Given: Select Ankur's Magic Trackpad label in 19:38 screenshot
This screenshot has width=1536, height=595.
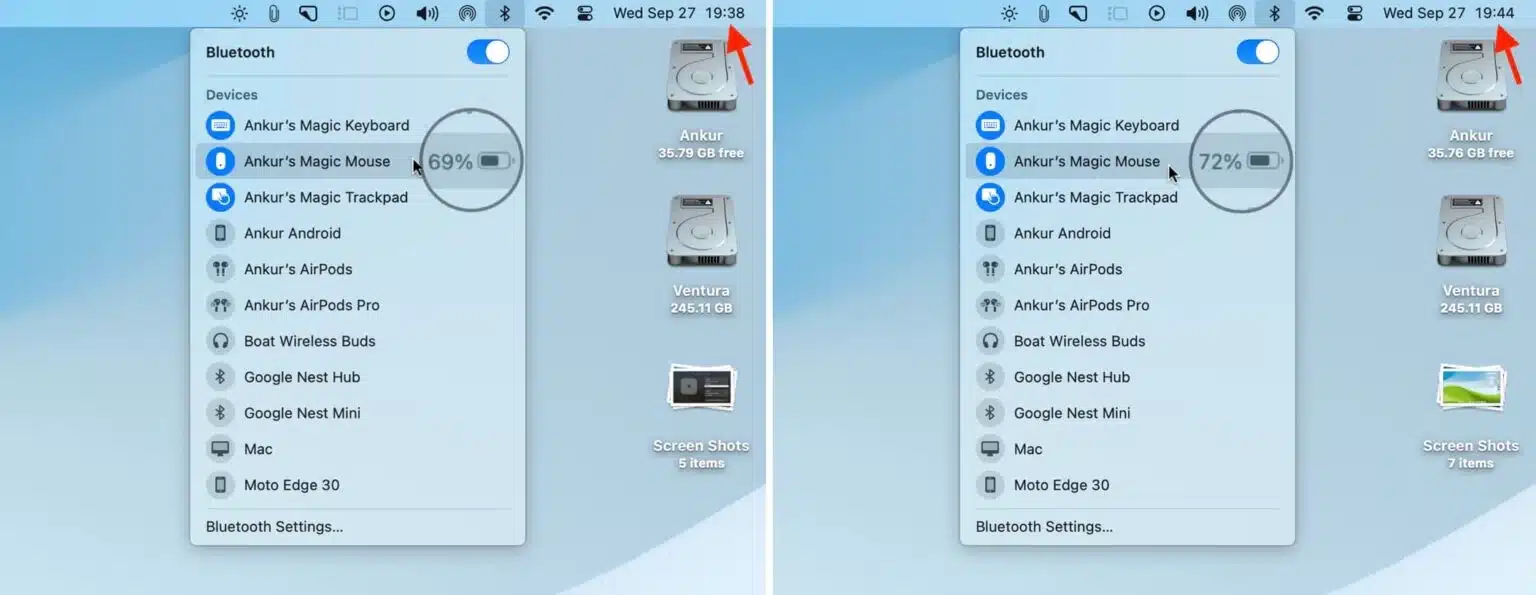Looking at the screenshot, I should click(x=326, y=197).
